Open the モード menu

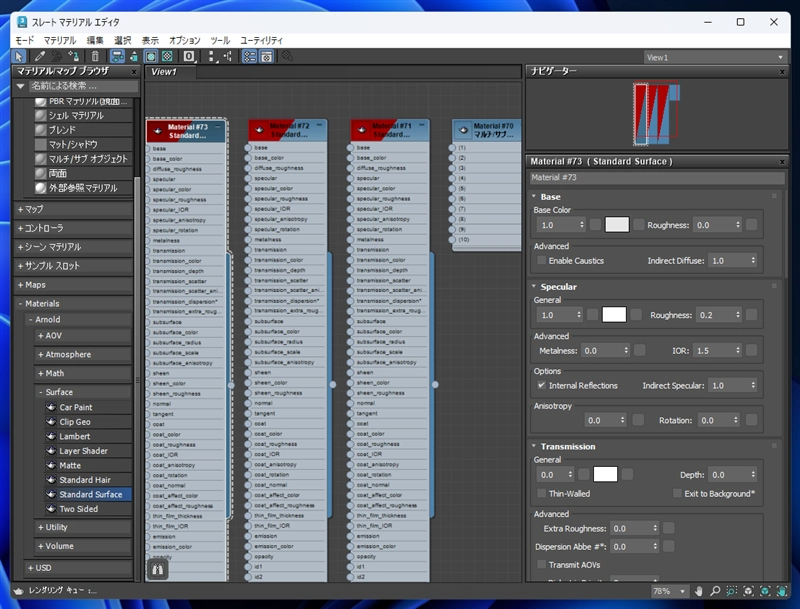click(24, 40)
